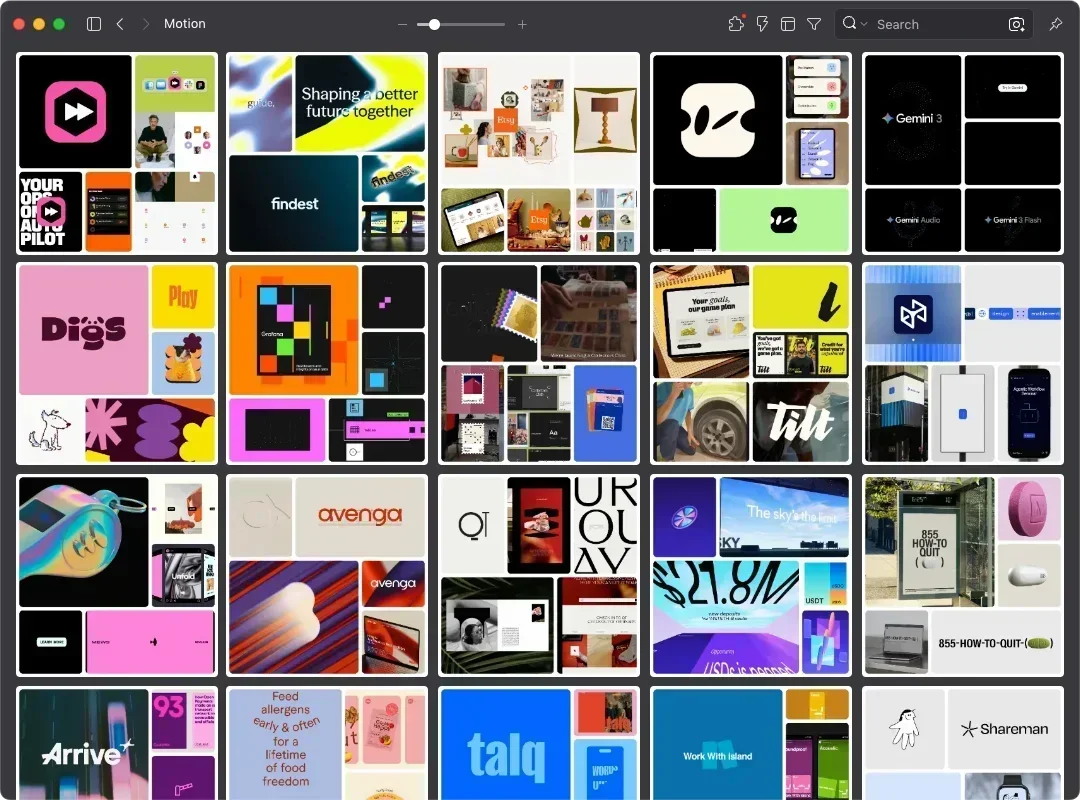Go back with the left chevron
The height and width of the screenshot is (800, 1080).
point(120,24)
